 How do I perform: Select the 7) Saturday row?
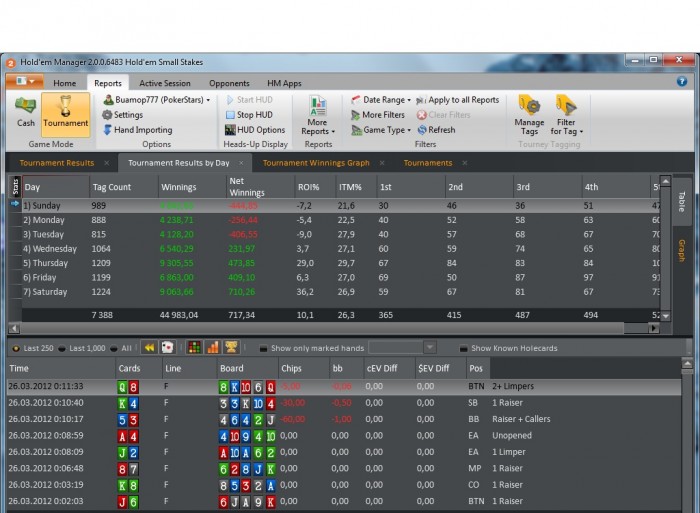341,292
